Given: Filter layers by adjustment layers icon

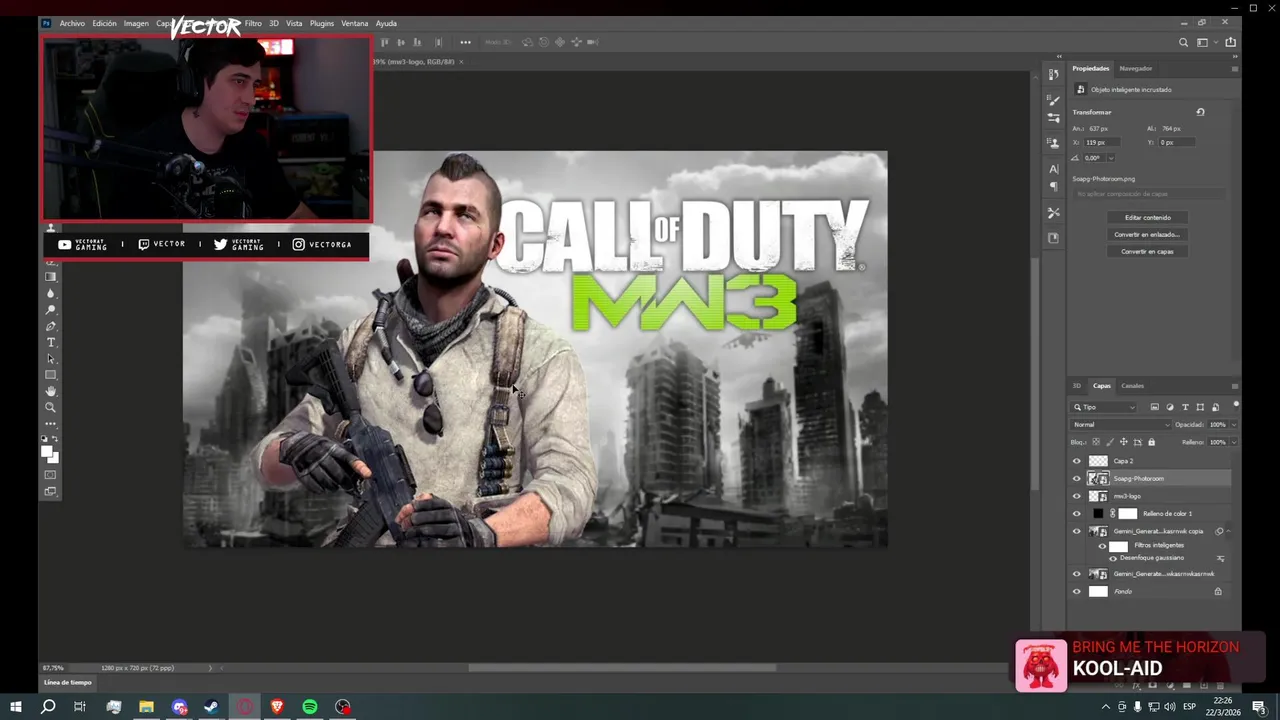Looking at the screenshot, I should coord(1170,407).
